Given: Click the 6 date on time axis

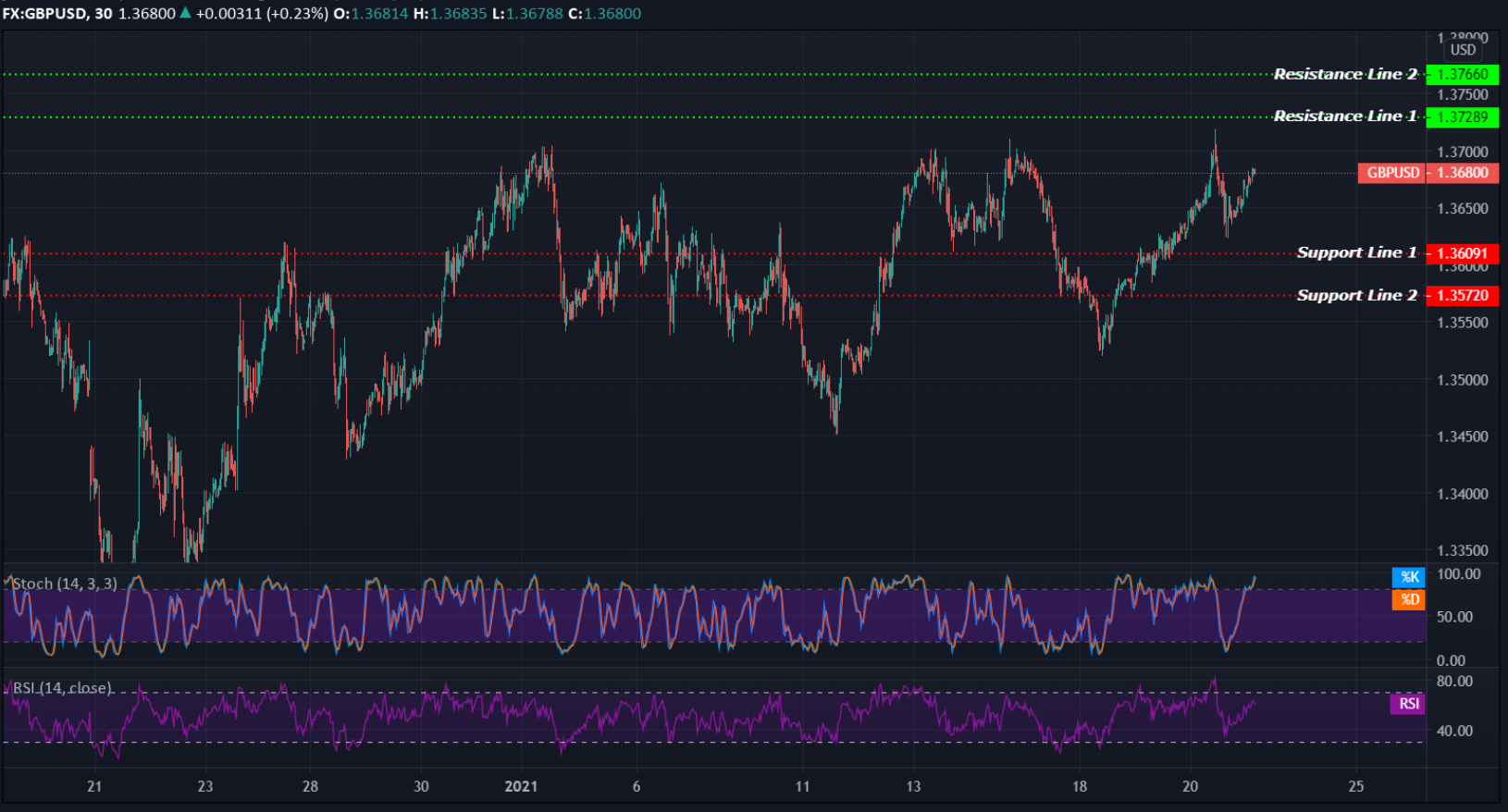Looking at the screenshot, I should click(x=637, y=786).
